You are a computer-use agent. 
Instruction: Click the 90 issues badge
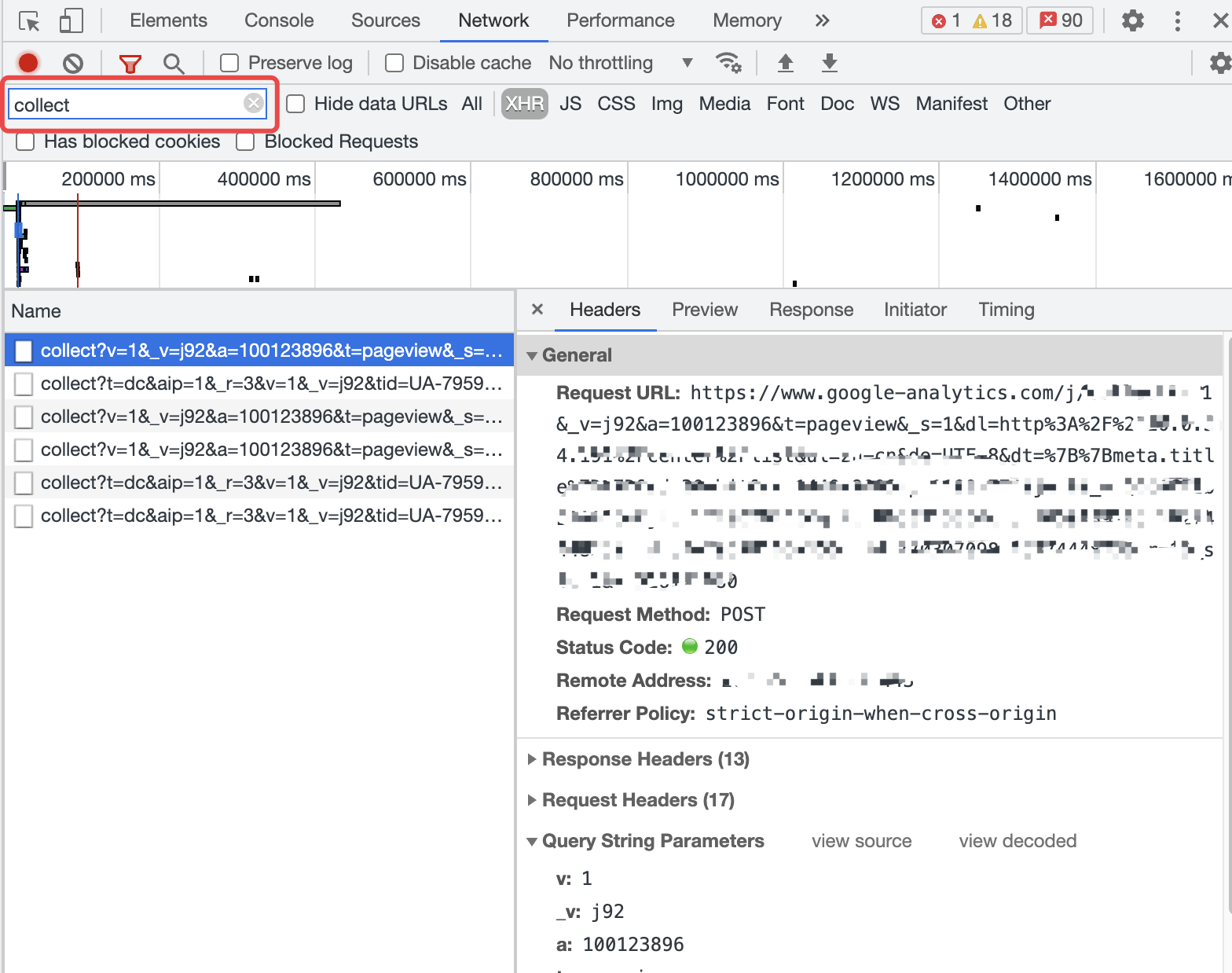[1061, 20]
